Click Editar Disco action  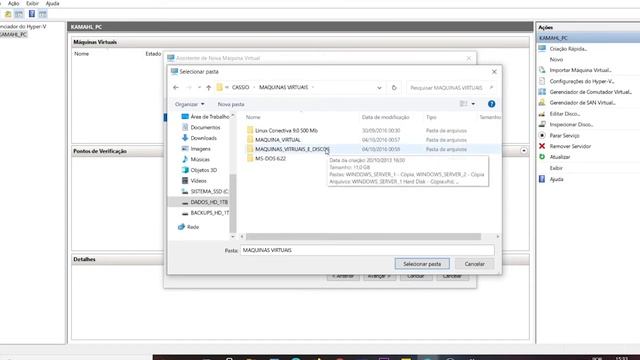[564, 114]
